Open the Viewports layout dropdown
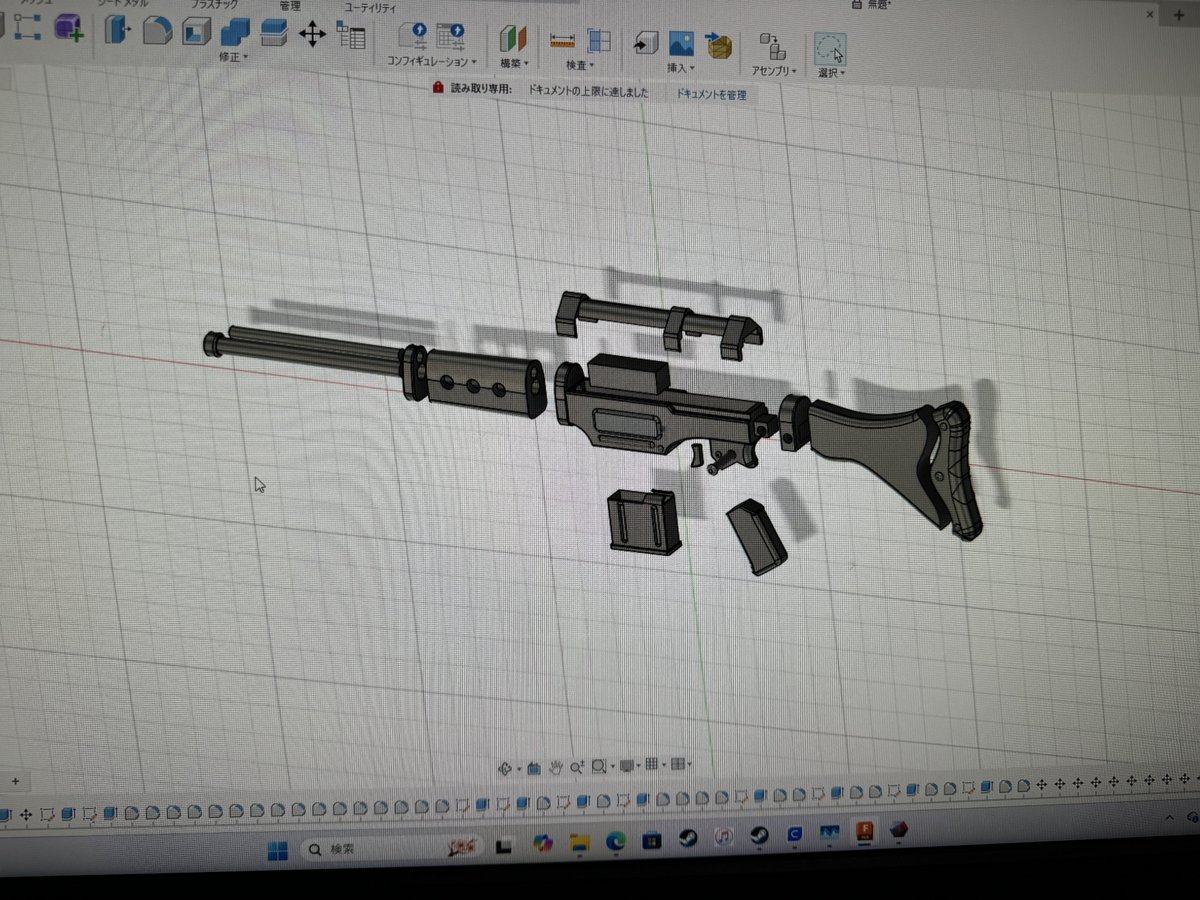Image resolution: width=1200 pixels, height=900 pixels. point(681,765)
